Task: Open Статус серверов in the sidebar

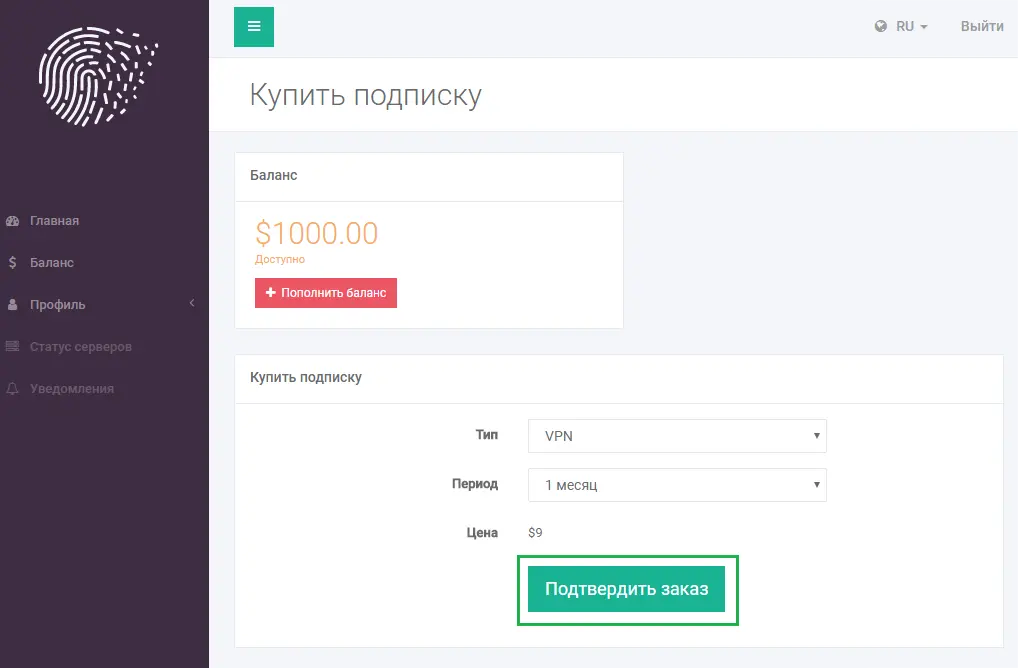Action: pyautogui.click(x=81, y=347)
